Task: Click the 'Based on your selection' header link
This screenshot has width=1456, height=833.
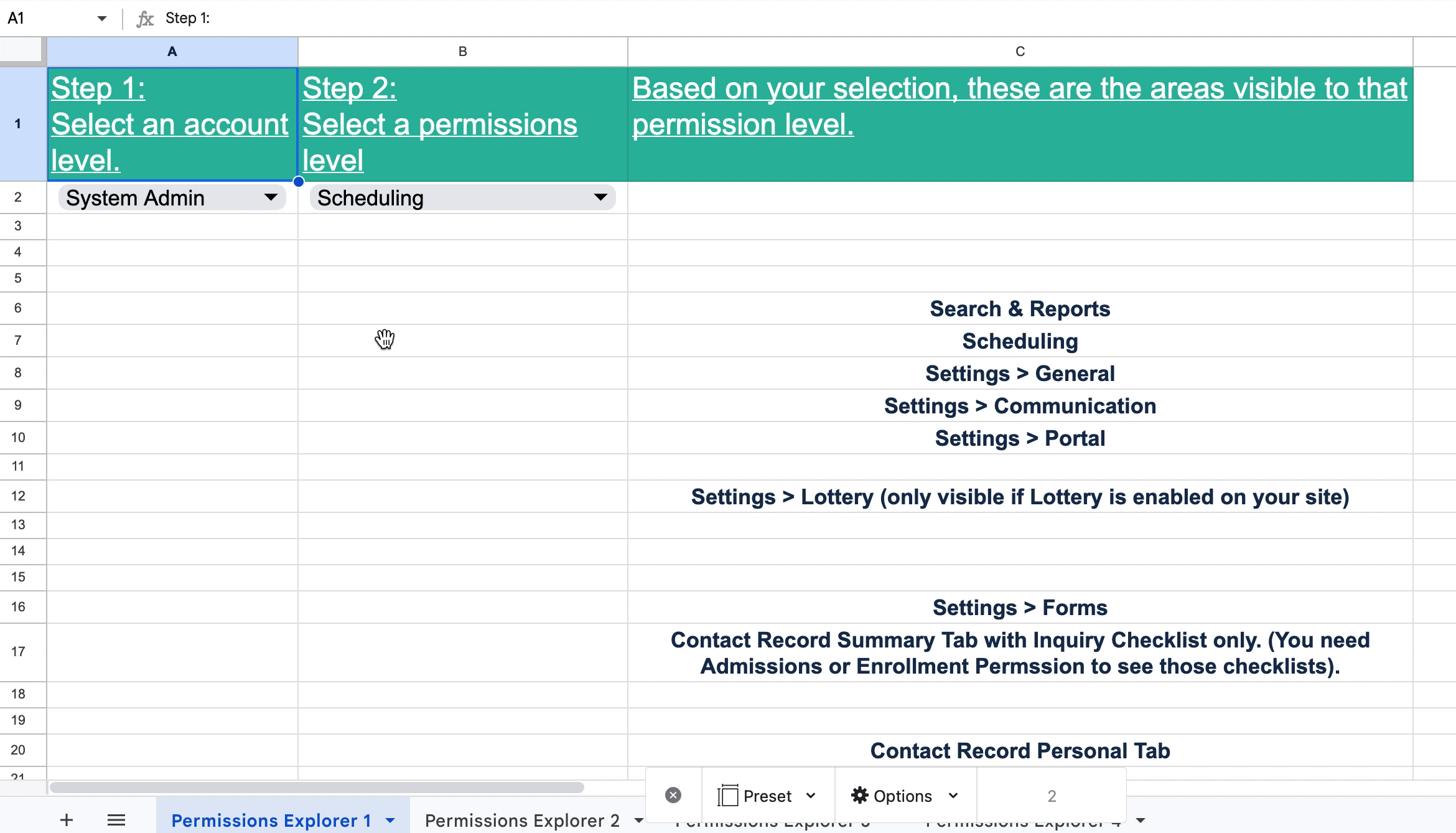Action: (x=1019, y=106)
